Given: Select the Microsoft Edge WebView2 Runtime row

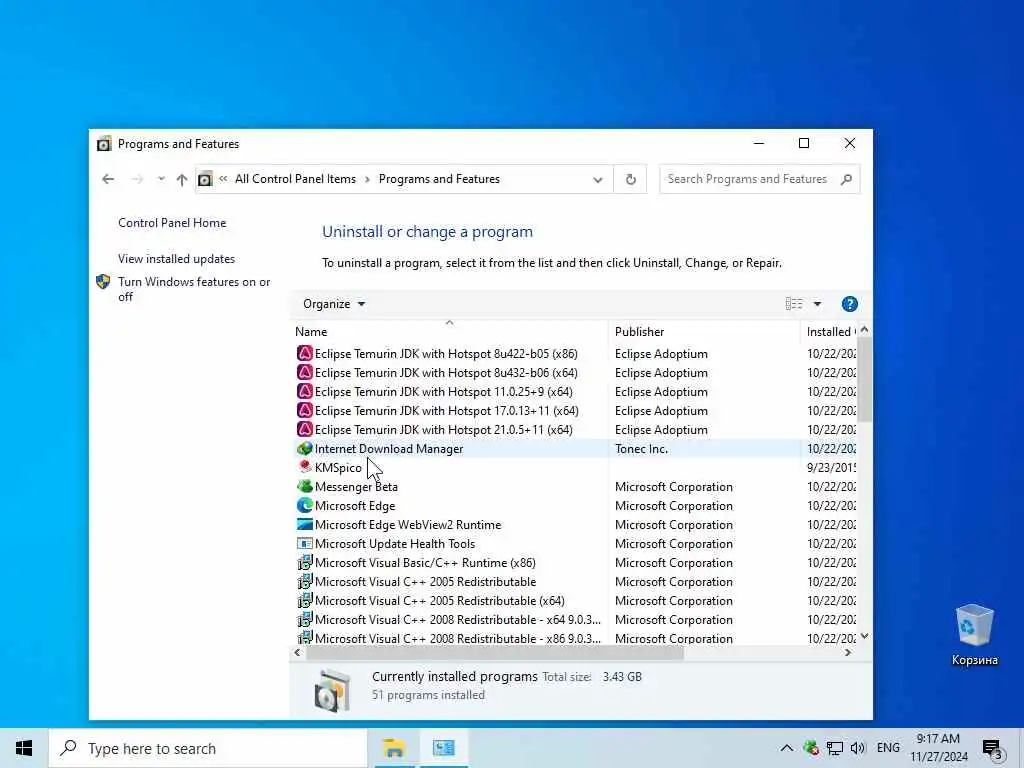Looking at the screenshot, I should [x=575, y=524].
